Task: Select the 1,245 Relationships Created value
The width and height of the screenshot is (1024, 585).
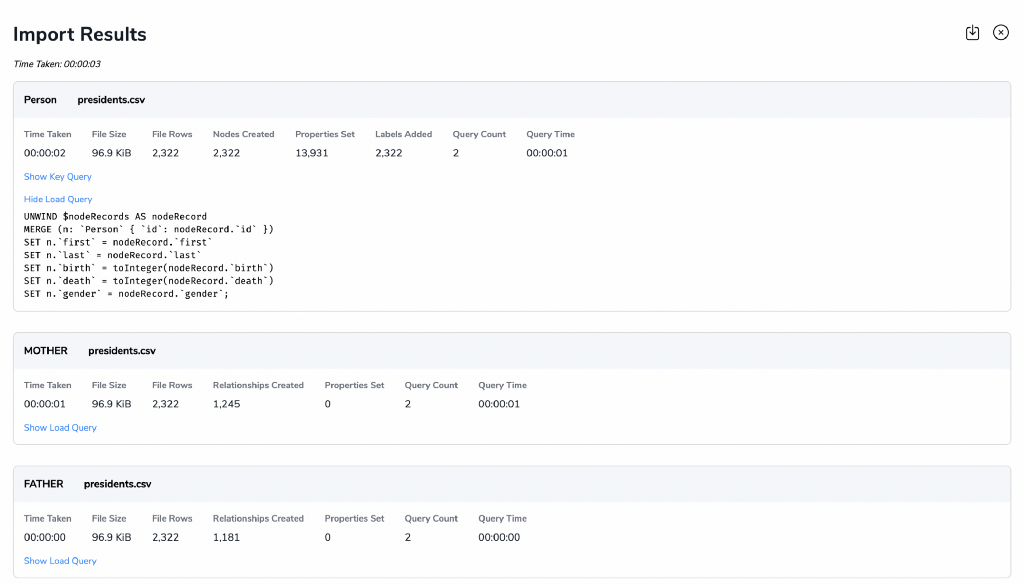Action: [x=227, y=404]
